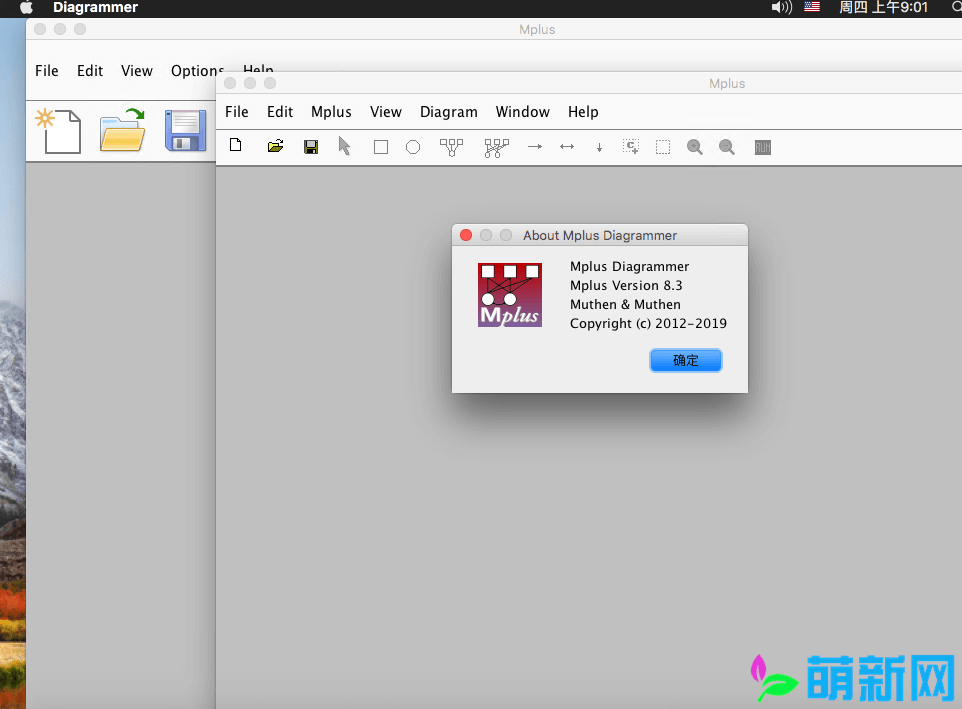Click the Mplus logo in About dialog
962x709 pixels.
point(510,295)
